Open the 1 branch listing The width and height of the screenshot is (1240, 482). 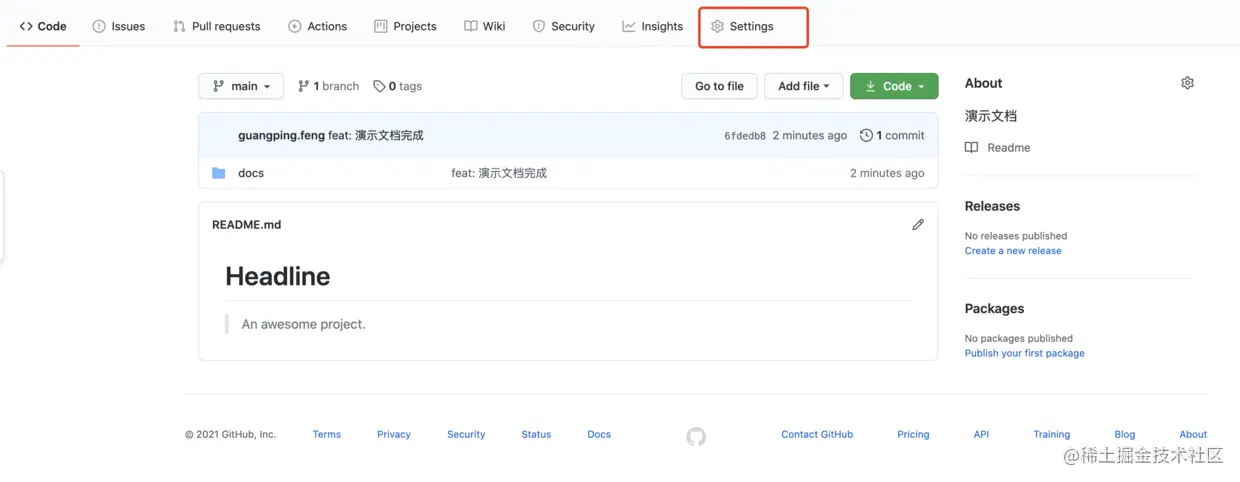[328, 86]
